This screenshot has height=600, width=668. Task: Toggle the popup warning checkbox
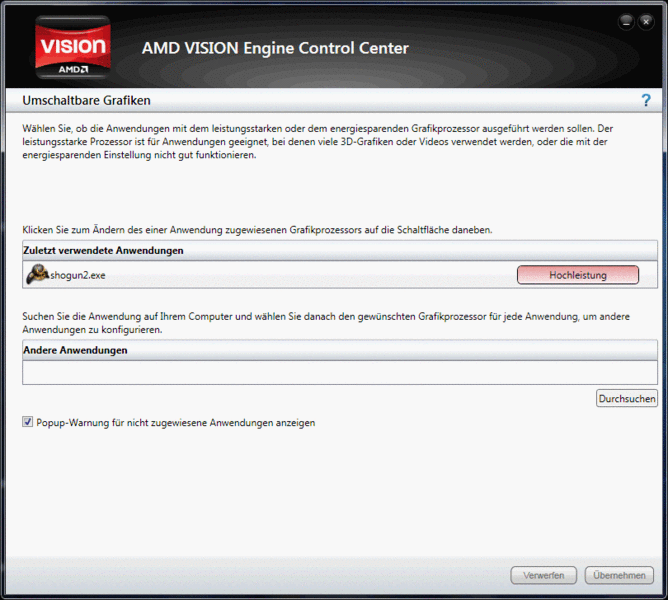[x=27, y=423]
